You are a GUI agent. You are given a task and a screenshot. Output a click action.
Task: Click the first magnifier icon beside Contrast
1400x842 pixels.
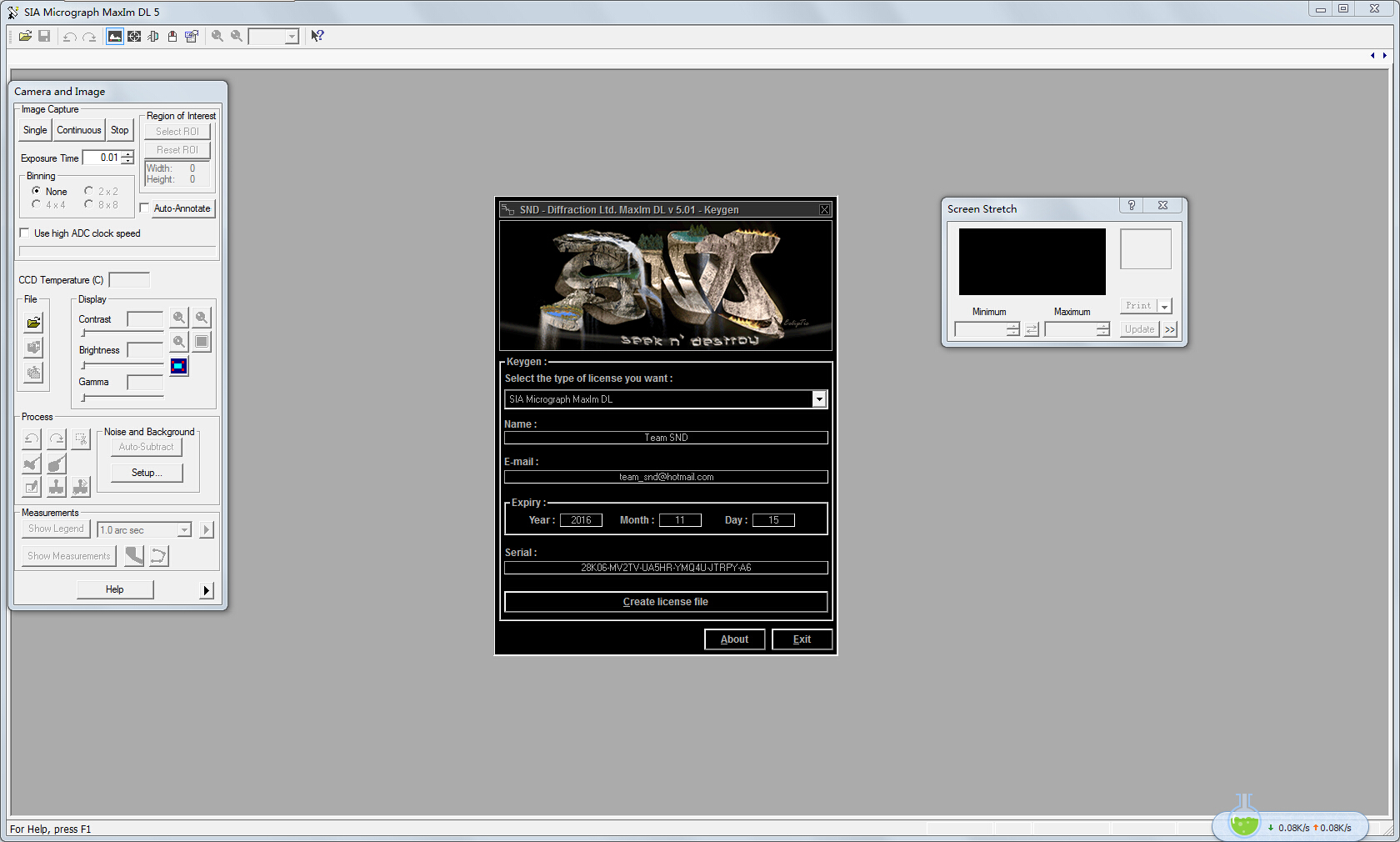click(x=179, y=318)
